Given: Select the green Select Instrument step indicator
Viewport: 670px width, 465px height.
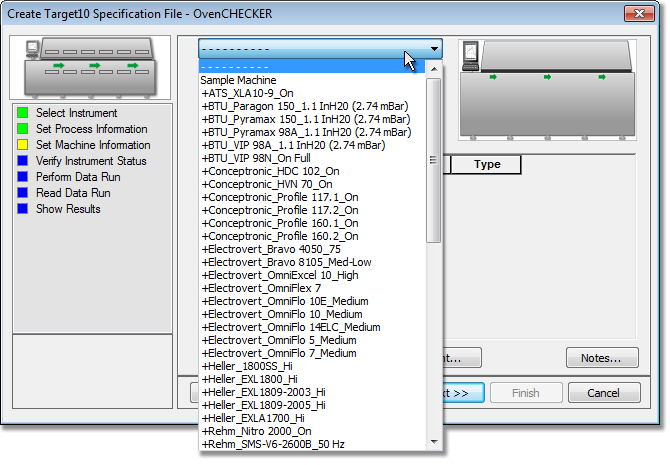Looking at the screenshot, I should tap(23, 113).
